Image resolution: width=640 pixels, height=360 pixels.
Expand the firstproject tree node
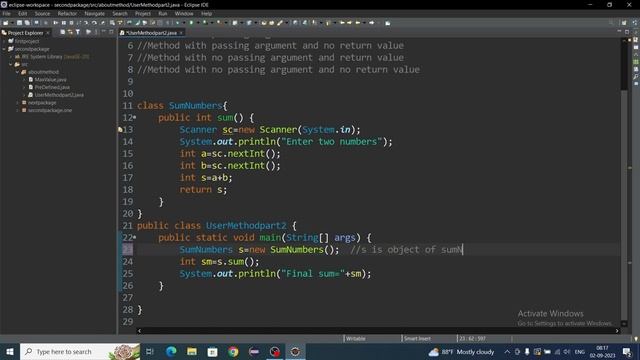tap(4, 41)
